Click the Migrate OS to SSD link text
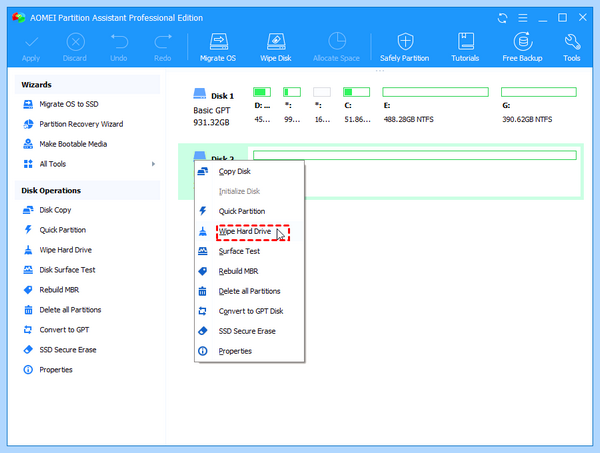This screenshot has height=453, width=600. (x=69, y=104)
